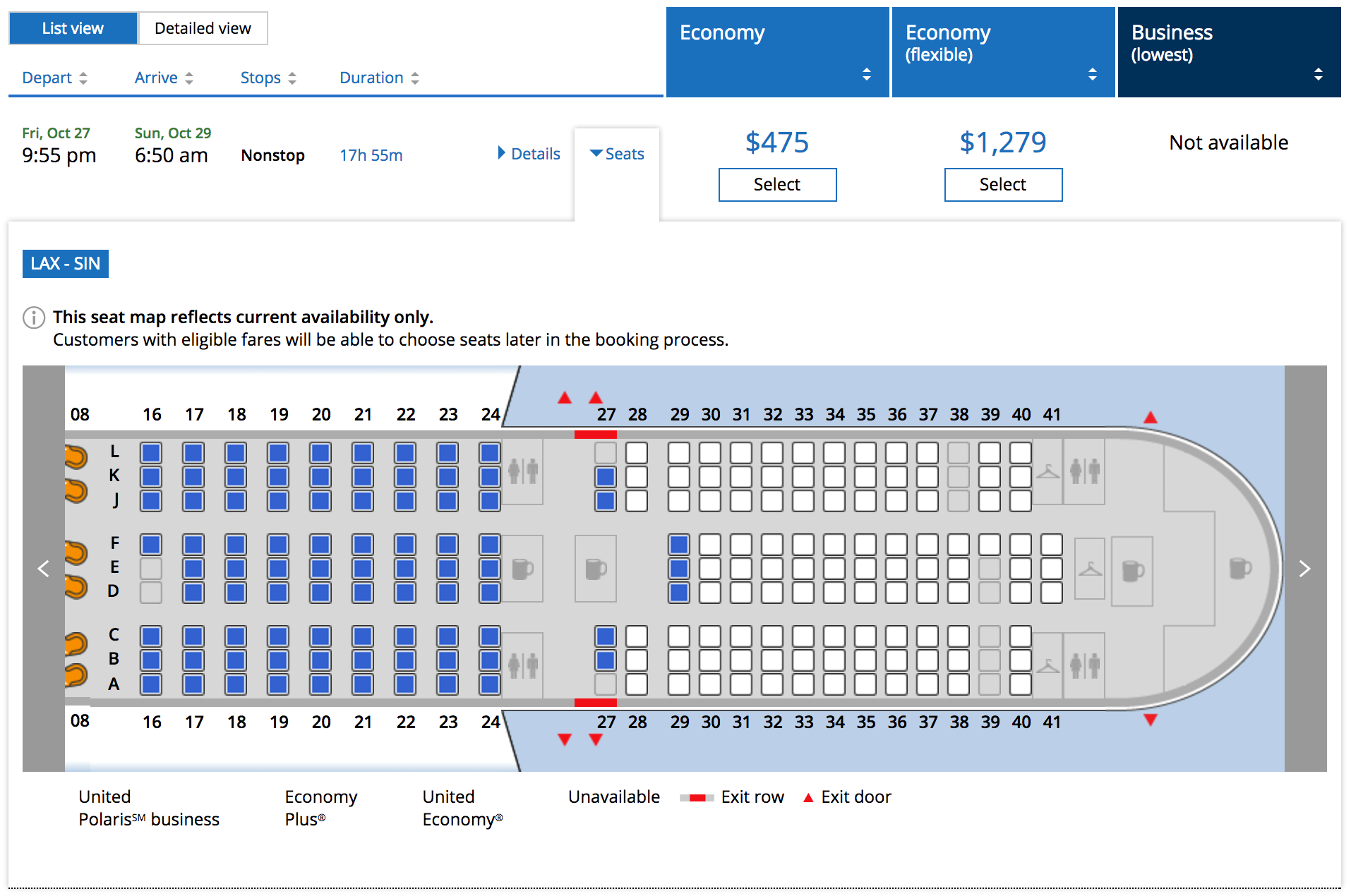Click the lavatory icon near row 24 top
Viewport: 1351px width, 896px height.
(523, 471)
